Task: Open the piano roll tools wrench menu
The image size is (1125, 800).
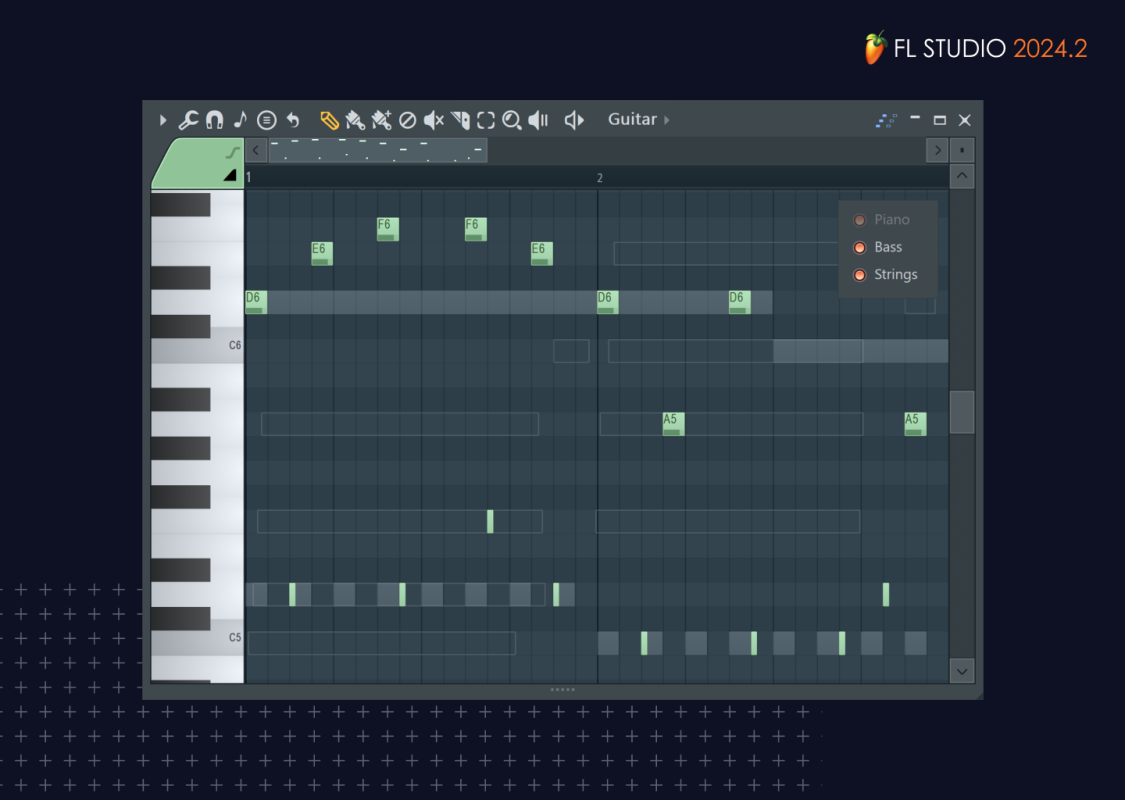Action: (x=188, y=120)
